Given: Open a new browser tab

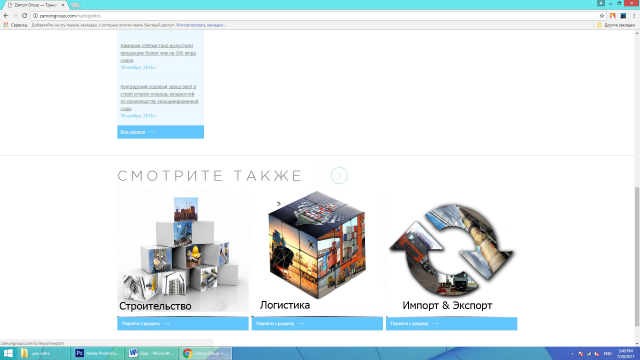Looking at the screenshot, I should [75, 5].
